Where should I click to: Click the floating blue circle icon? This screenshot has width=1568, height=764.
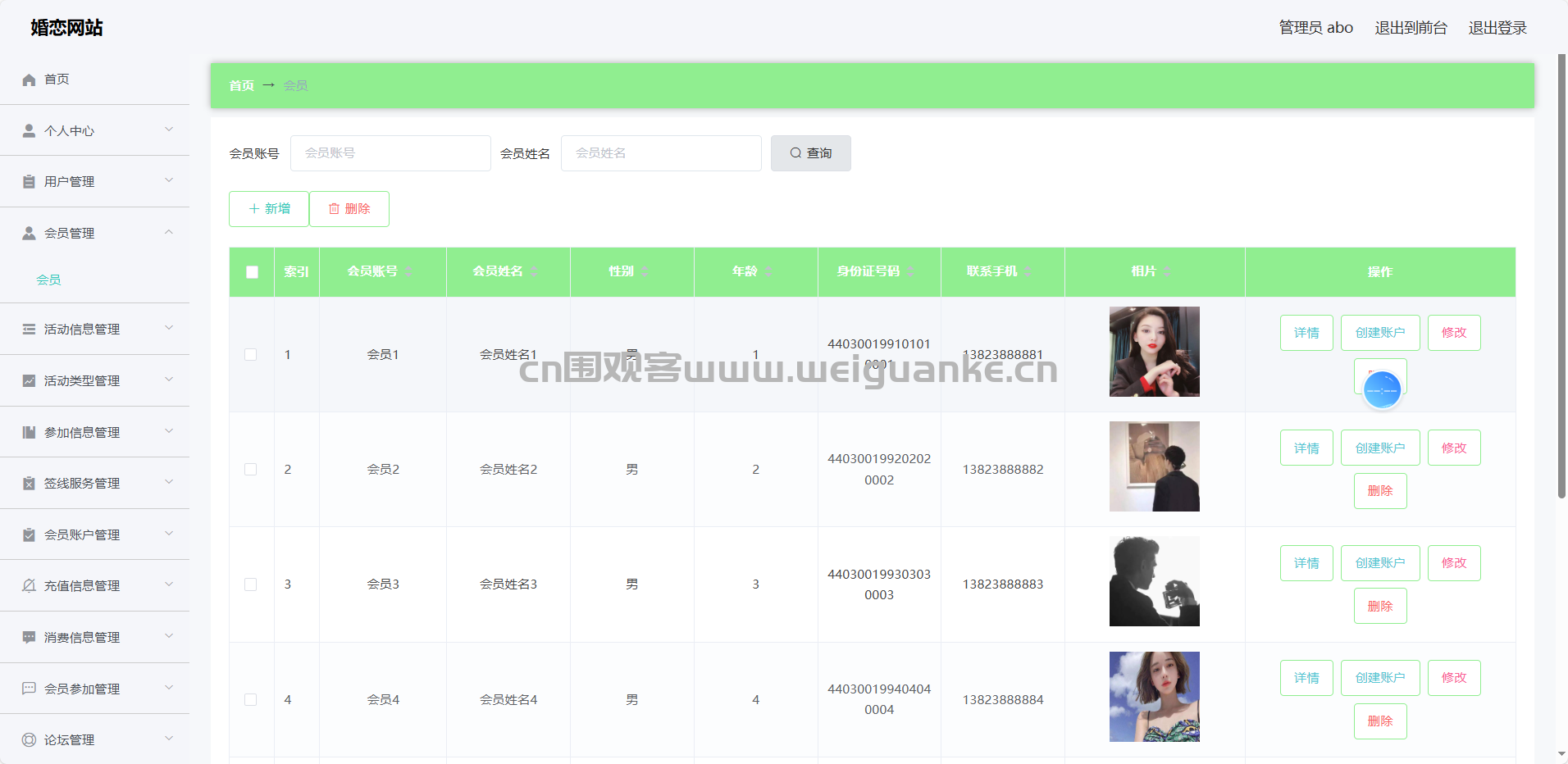tap(1382, 390)
